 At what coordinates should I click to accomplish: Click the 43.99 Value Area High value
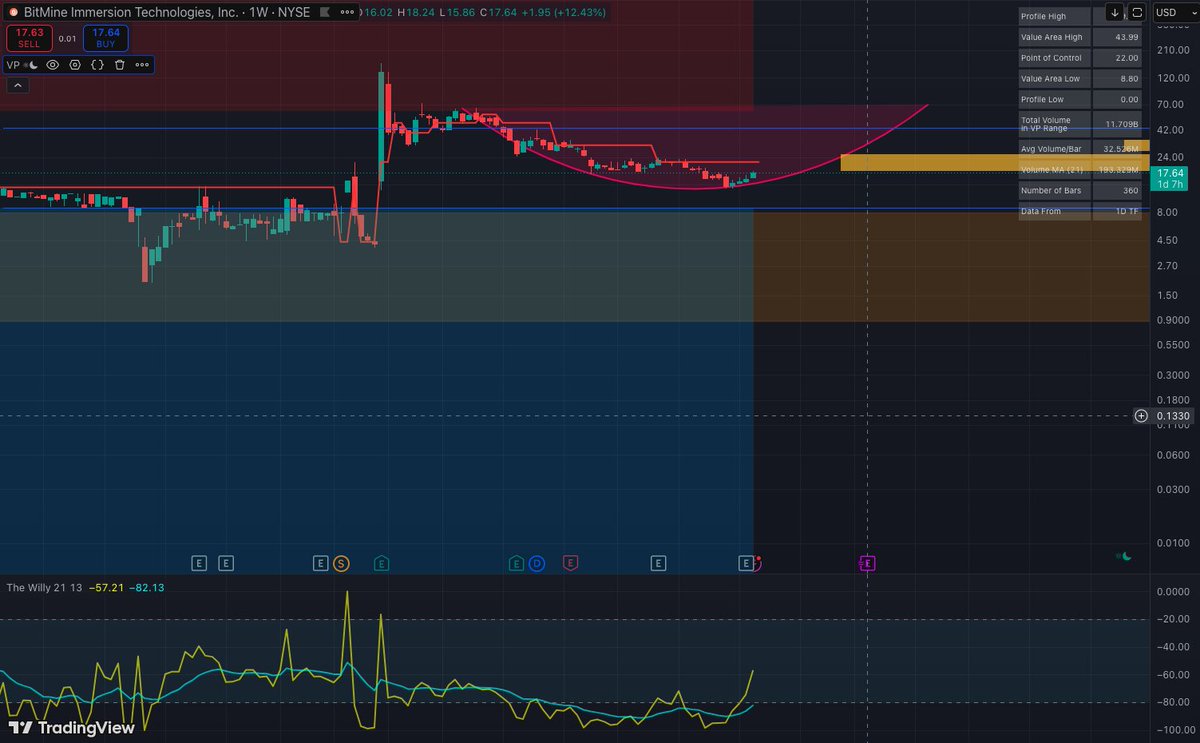[x=1126, y=37]
